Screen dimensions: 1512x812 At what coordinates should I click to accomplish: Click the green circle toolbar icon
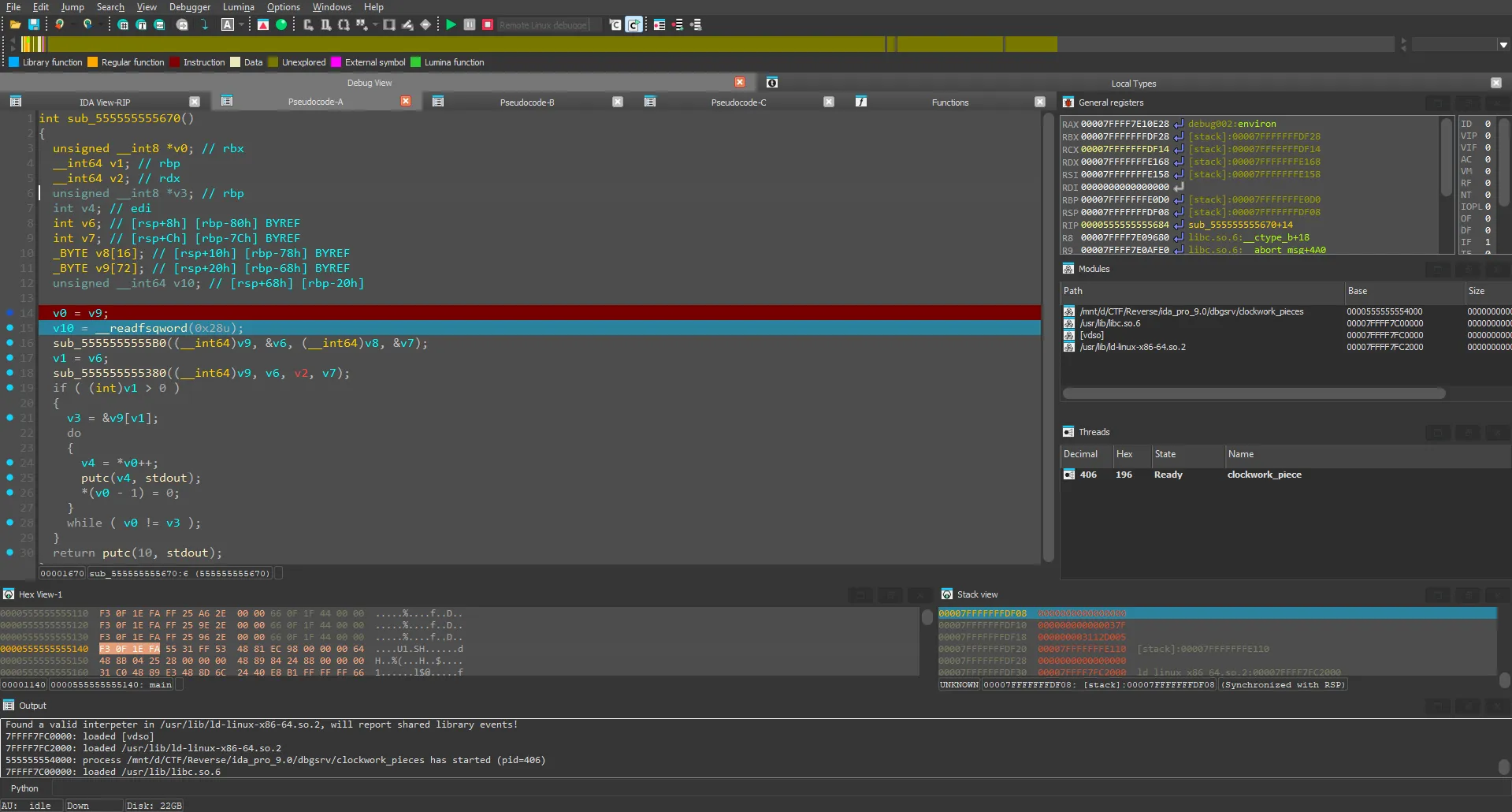(x=281, y=24)
